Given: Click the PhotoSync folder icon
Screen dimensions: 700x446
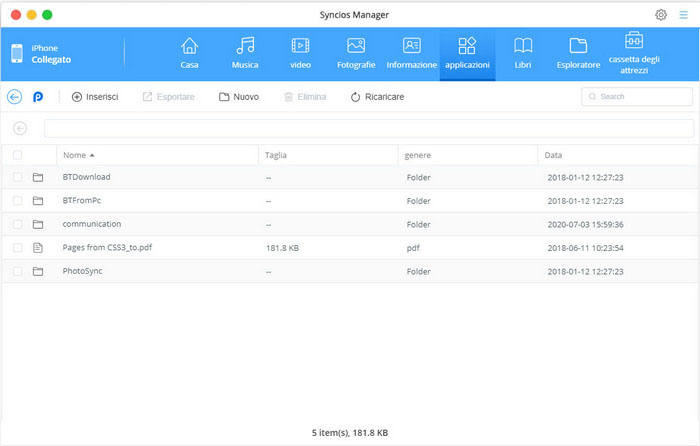Looking at the screenshot, I should click(x=38, y=271).
